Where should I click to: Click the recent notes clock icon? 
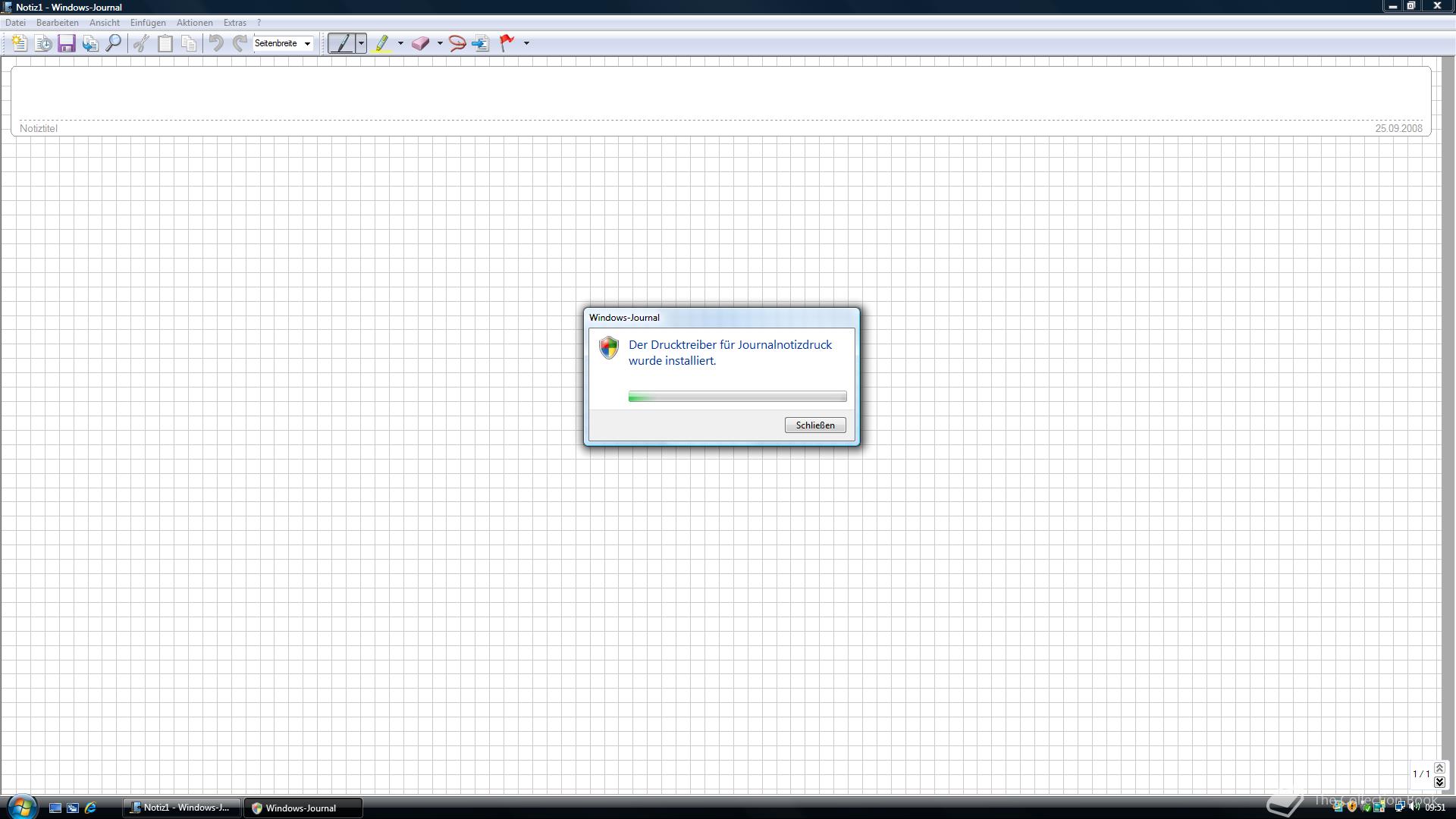click(x=43, y=43)
